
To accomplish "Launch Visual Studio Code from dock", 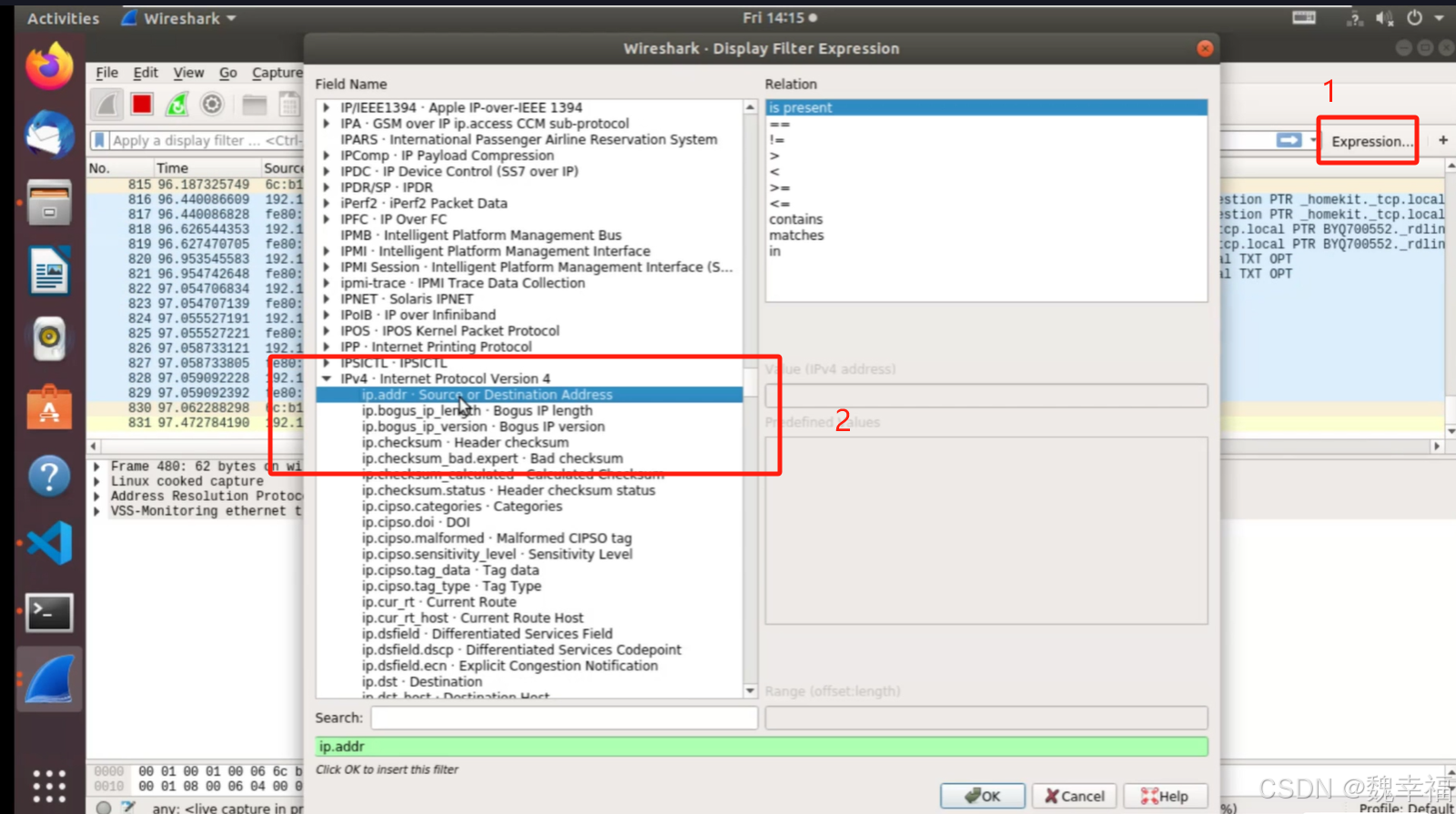I will coord(49,543).
